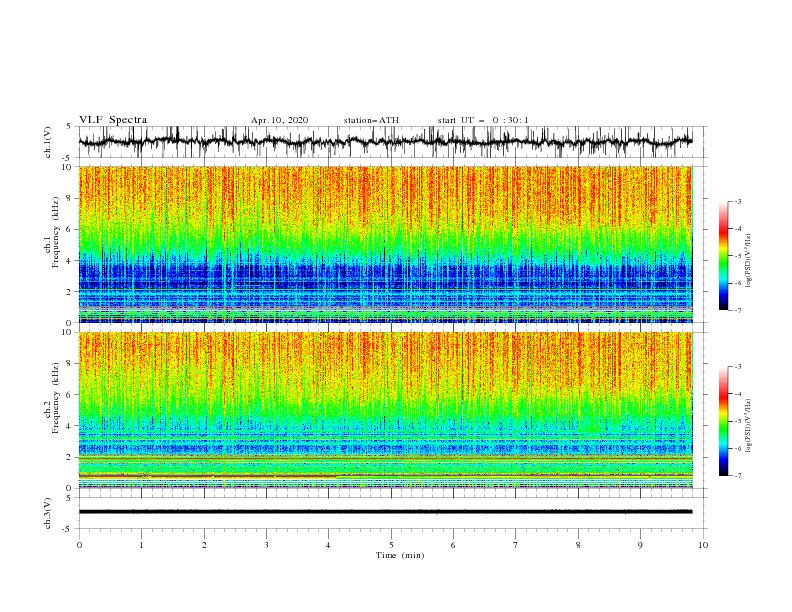Click the "4" tick on the time axis

click(328, 545)
